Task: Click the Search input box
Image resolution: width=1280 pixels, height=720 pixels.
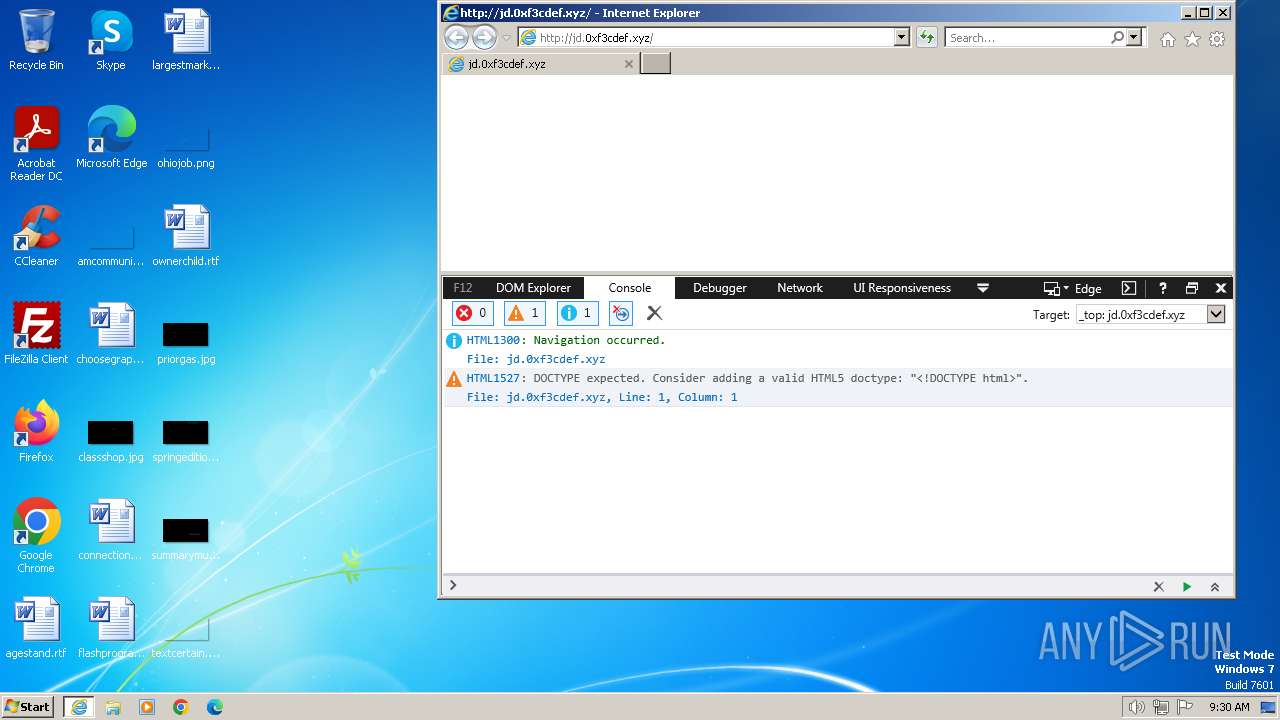Action: (x=1027, y=37)
